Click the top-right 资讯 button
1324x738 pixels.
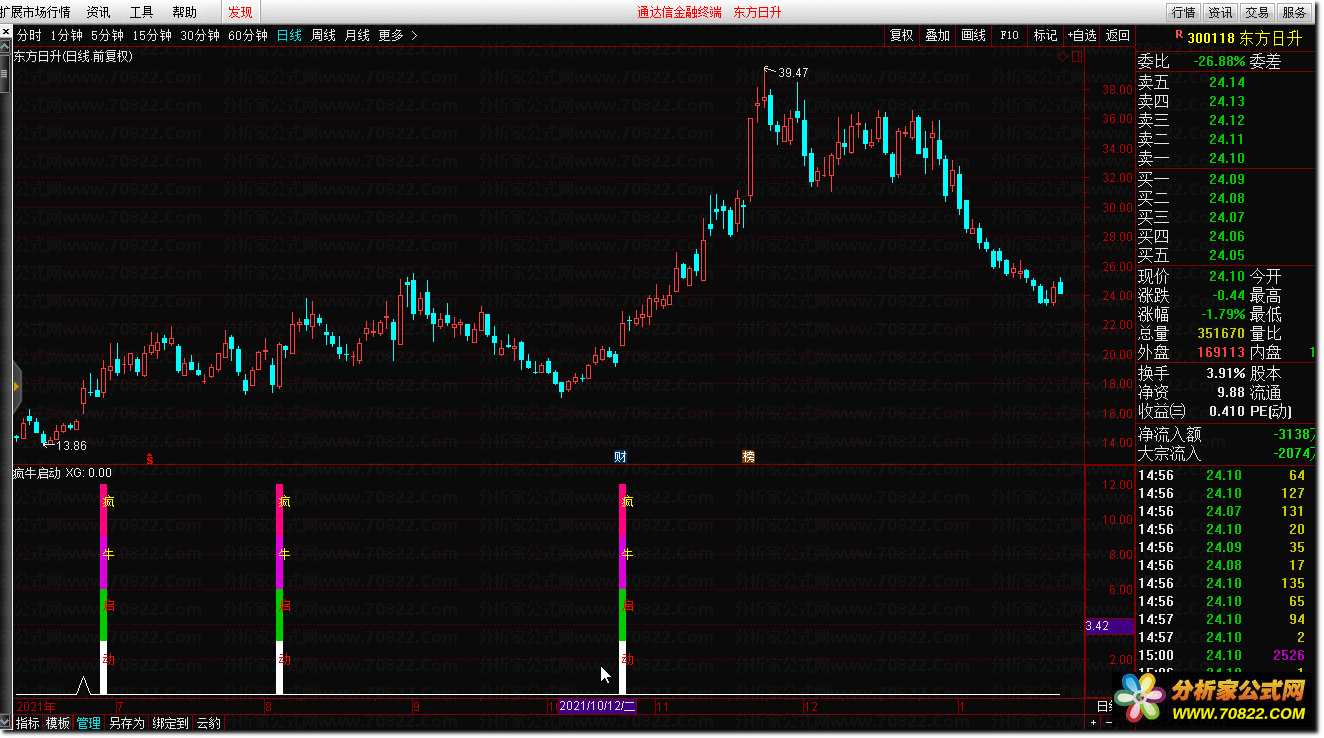coord(1219,12)
